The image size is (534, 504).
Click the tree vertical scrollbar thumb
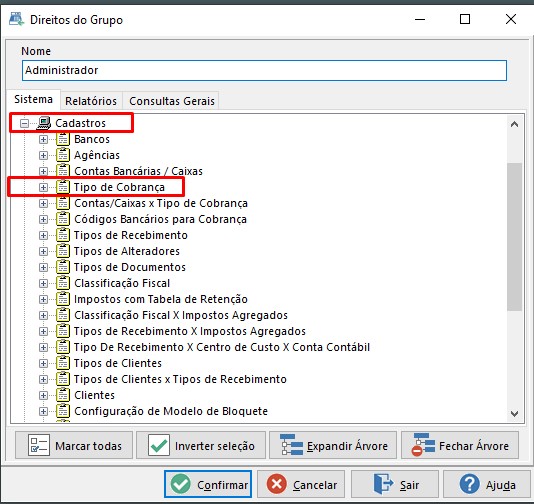click(514, 237)
